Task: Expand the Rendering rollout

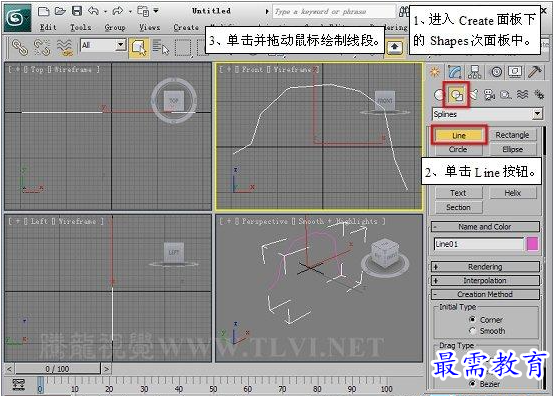Action: [x=485, y=266]
